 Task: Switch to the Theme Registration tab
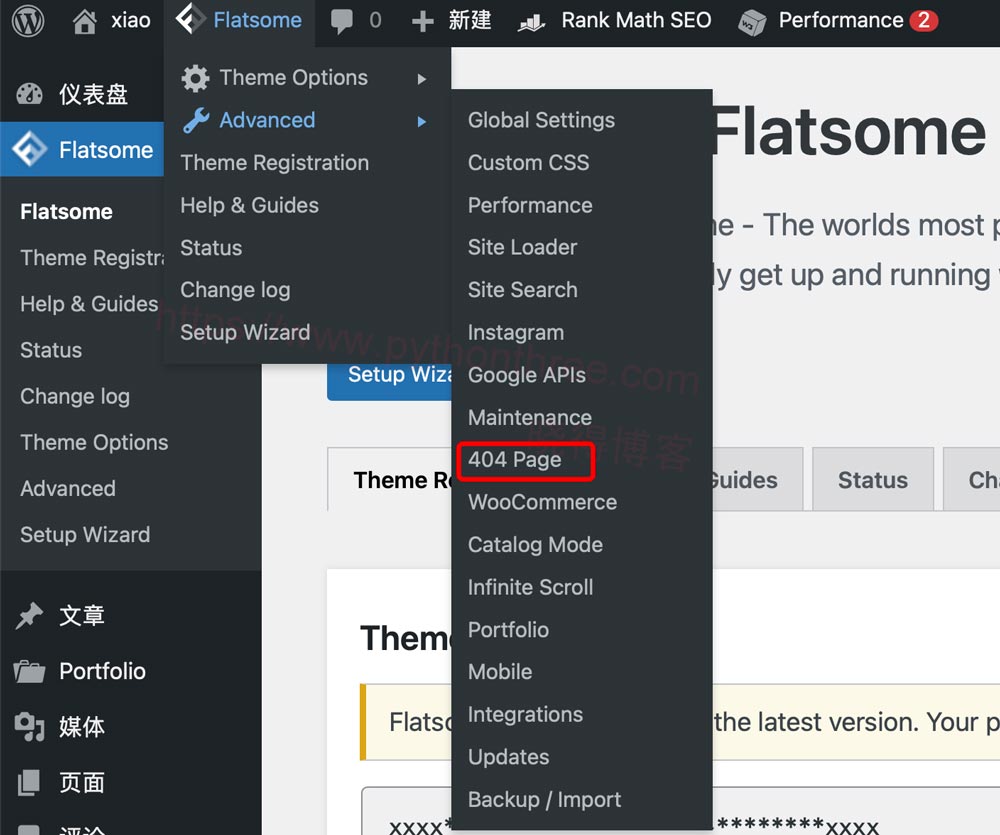(x=390, y=480)
